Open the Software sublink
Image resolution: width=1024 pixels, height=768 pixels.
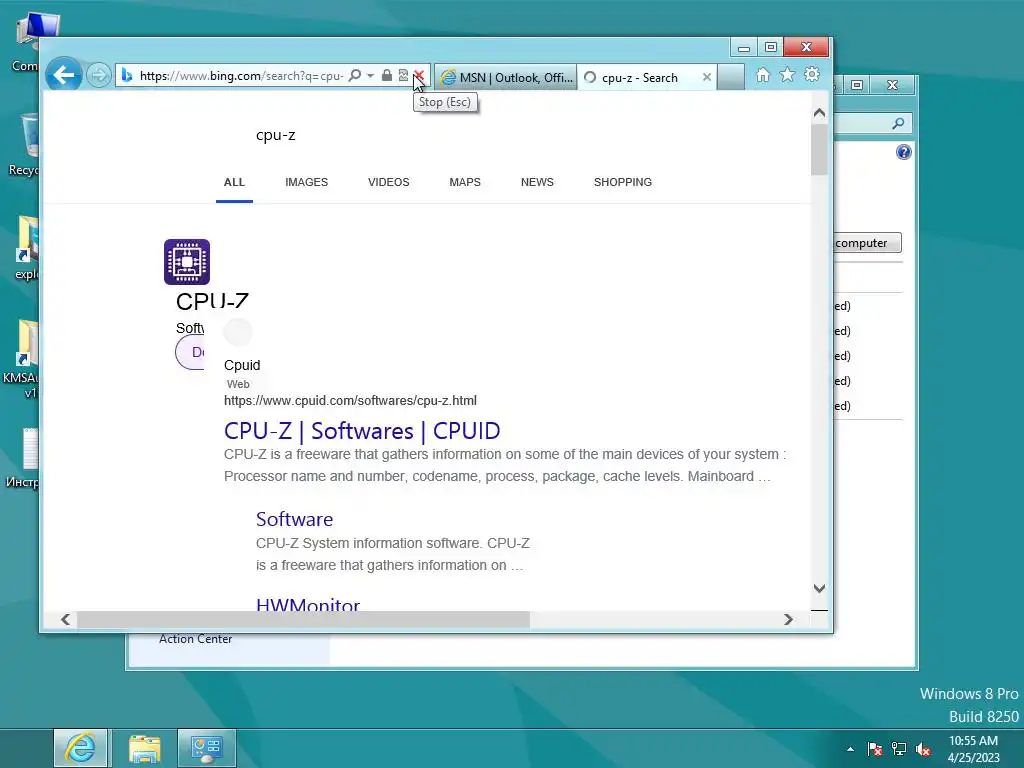[x=295, y=519]
